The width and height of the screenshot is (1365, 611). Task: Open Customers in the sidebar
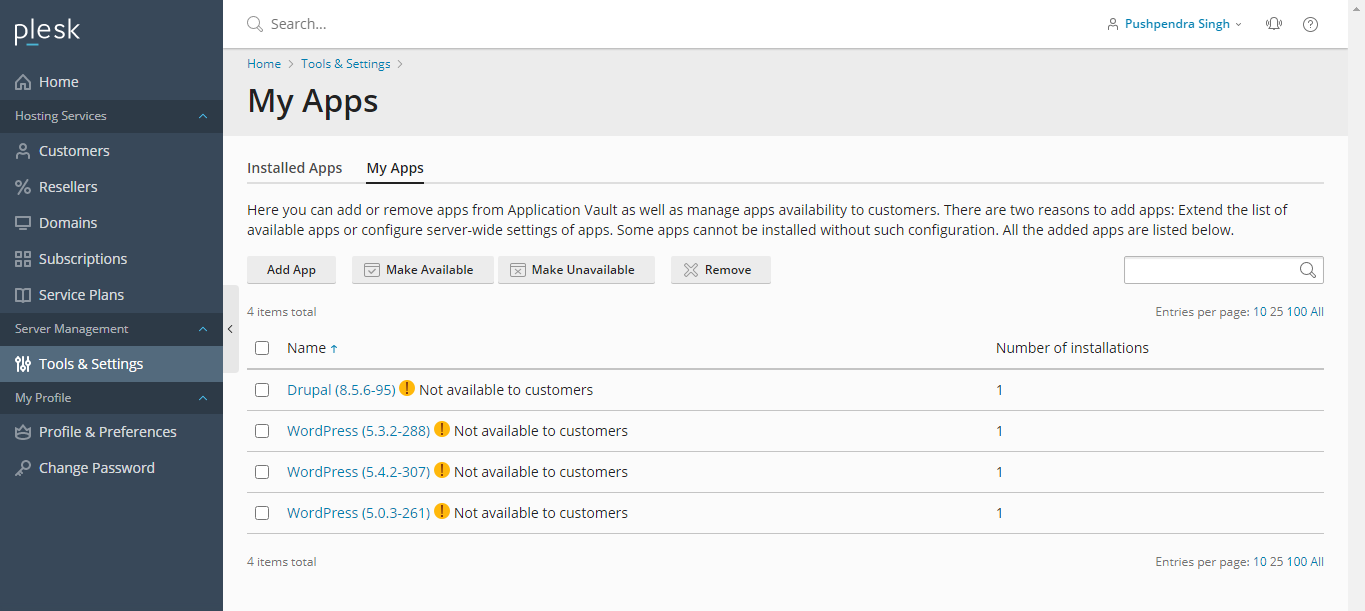(111, 151)
